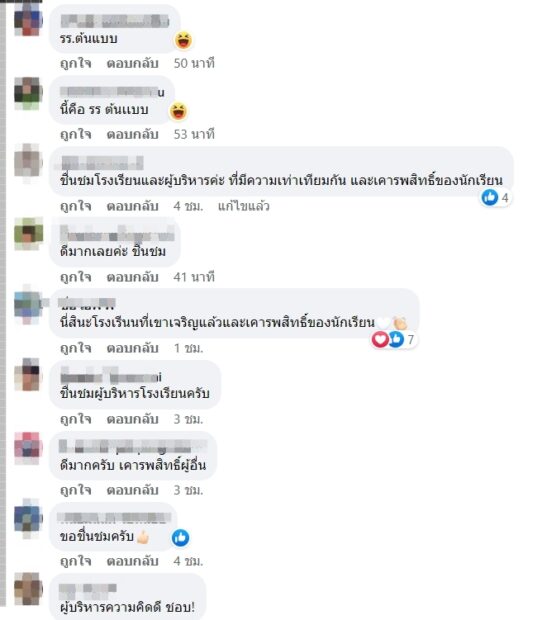542x620 pixels.
Task: Reply to 'ชื่นชมผู้บริหารโรงเรียนครับ' comment
Action: (132, 419)
